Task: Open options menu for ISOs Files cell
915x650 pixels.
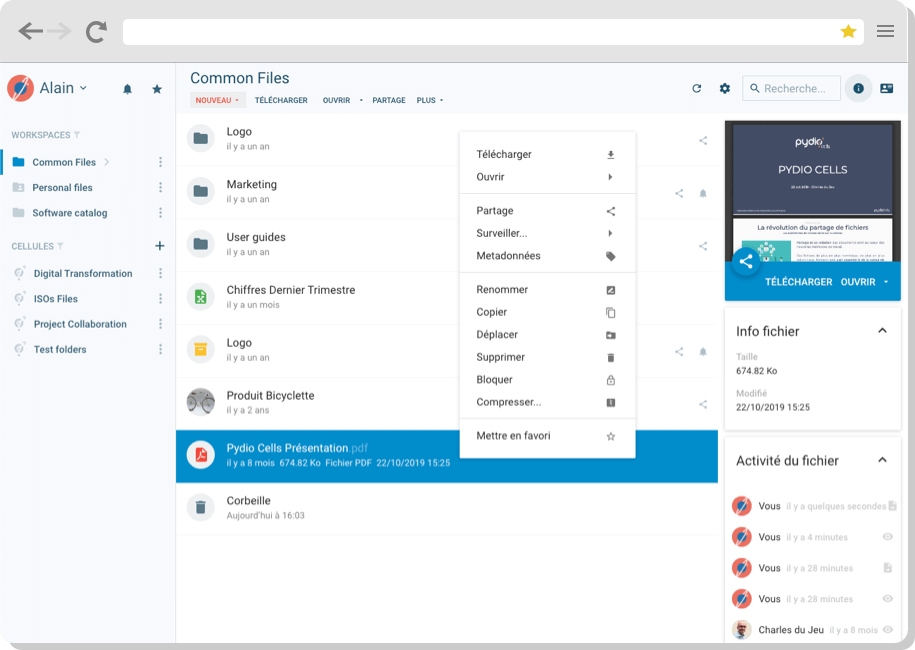Action: (160, 299)
